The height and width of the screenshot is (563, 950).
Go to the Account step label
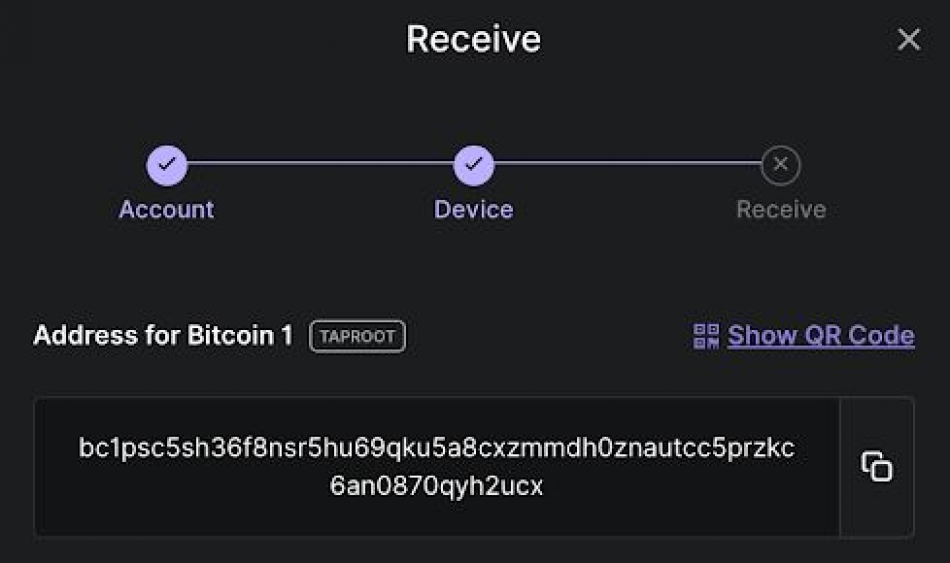[x=167, y=210]
